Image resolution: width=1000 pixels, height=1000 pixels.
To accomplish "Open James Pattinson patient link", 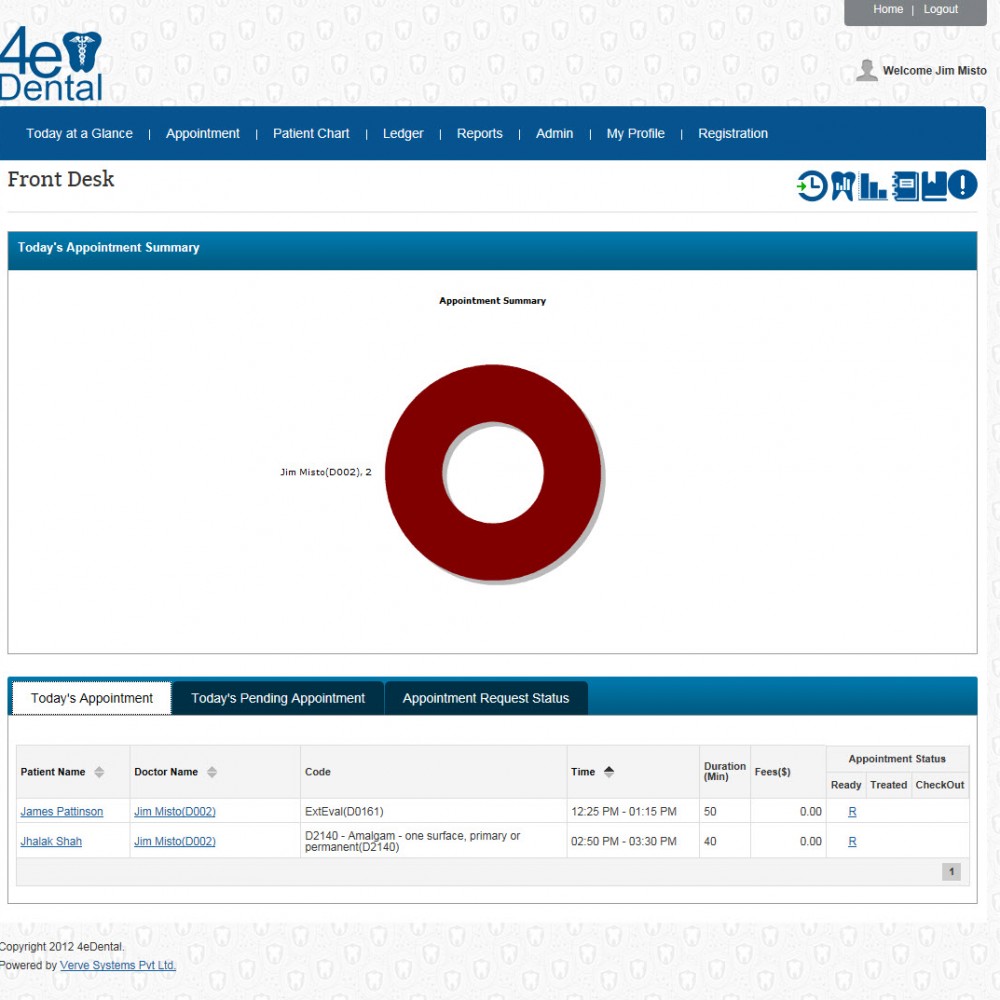I will click(61, 811).
